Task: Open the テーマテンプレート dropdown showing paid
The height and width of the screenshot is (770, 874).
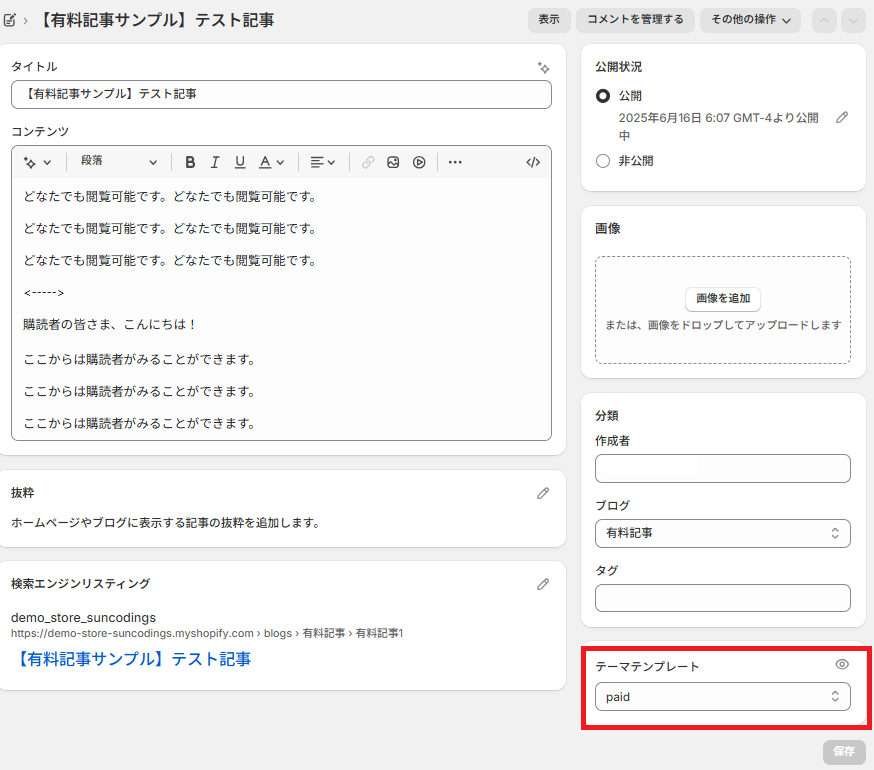Action: click(x=722, y=696)
